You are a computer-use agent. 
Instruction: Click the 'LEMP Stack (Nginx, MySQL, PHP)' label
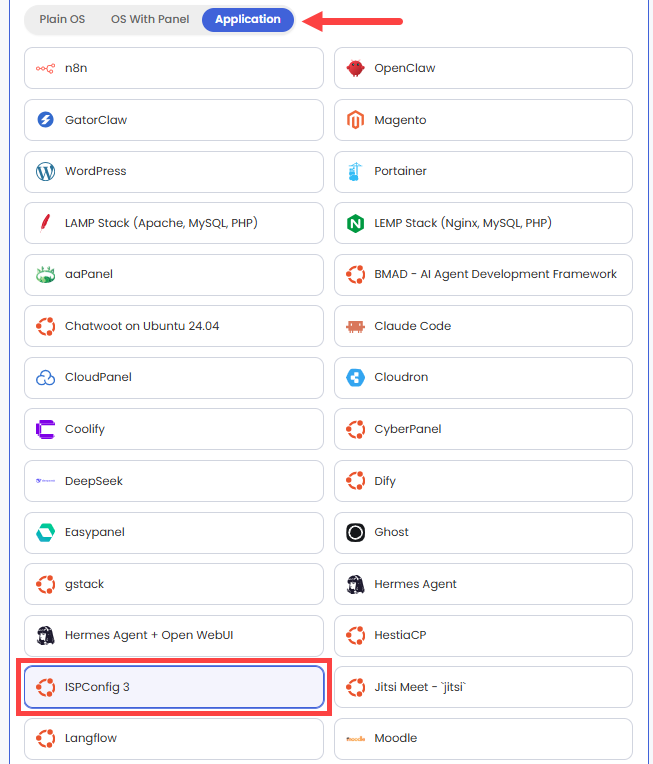point(463,223)
